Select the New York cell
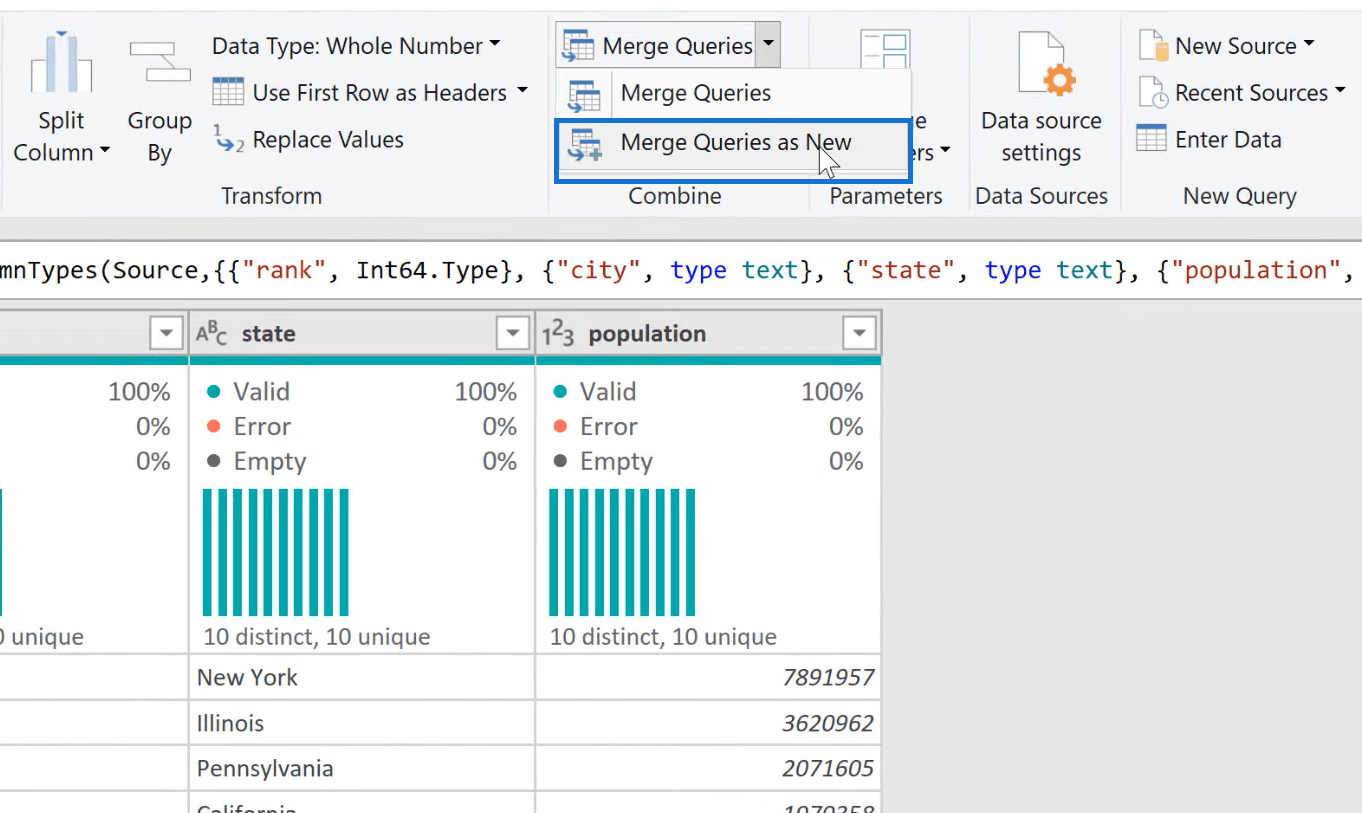This screenshot has width=1362, height=813. 361,677
